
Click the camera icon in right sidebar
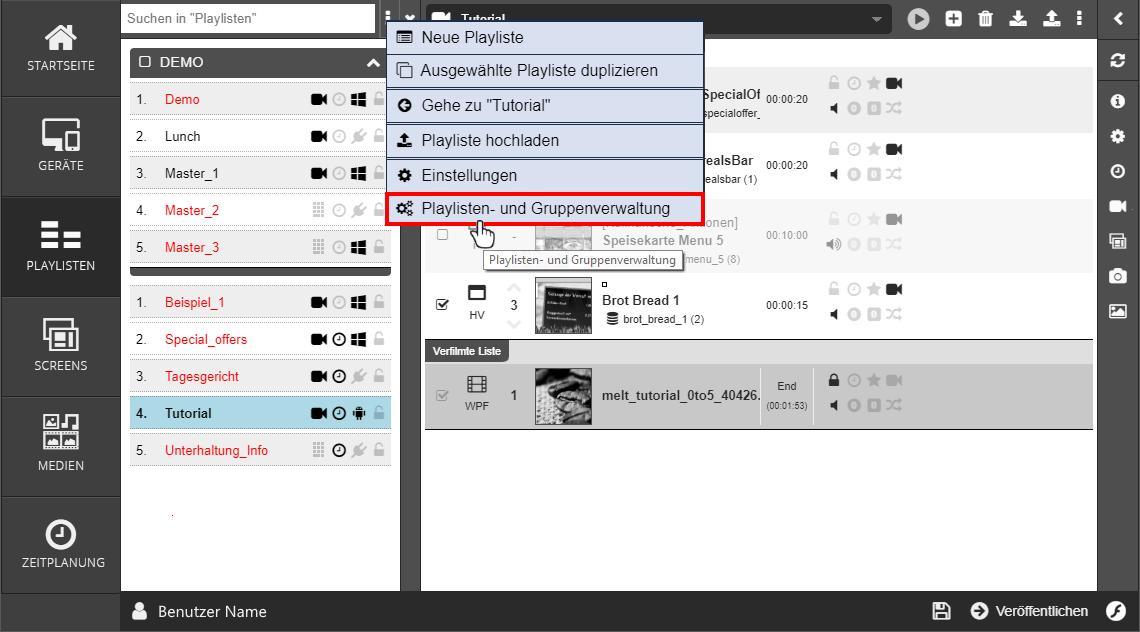pyautogui.click(x=1118, y=276)
